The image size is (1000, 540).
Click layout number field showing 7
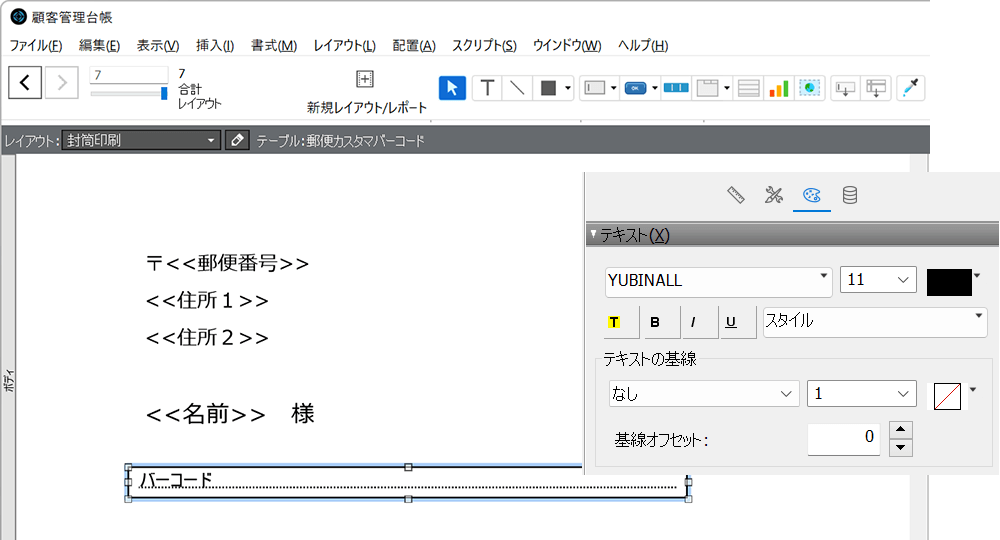point(128,75)
